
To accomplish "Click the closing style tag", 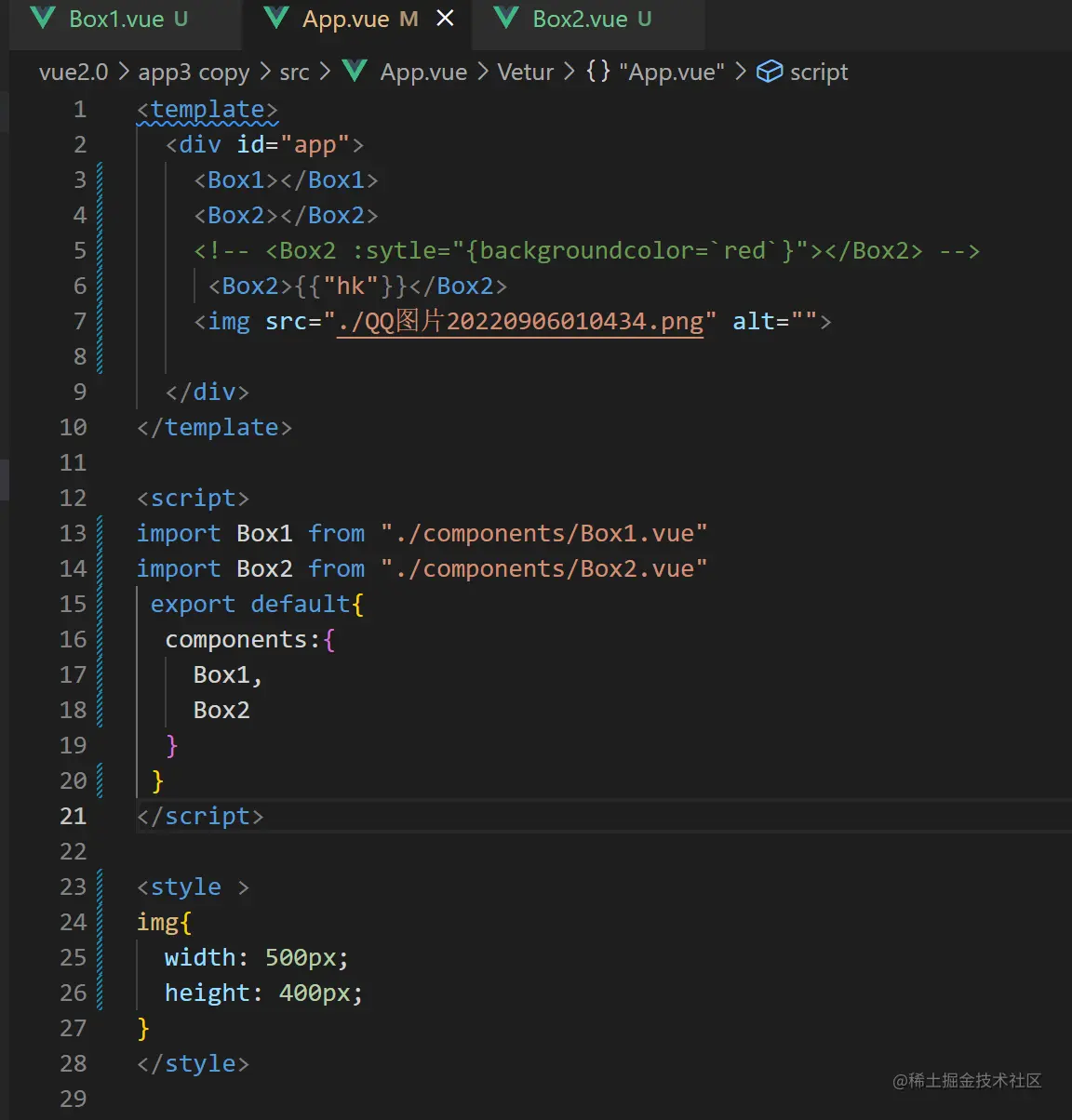I will click(193, 1064).
